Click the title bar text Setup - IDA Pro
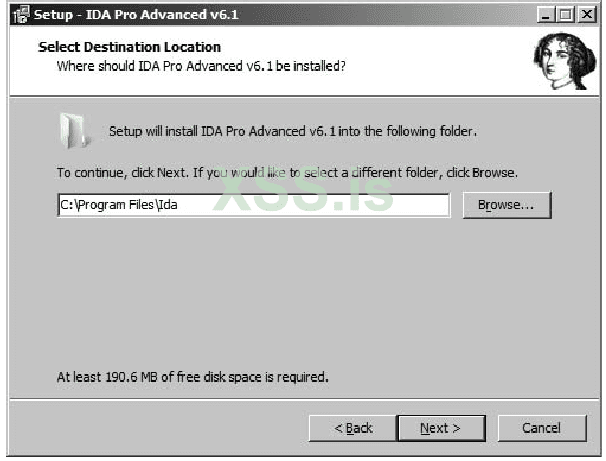This screenshot has height=461, width=606. 136,15
